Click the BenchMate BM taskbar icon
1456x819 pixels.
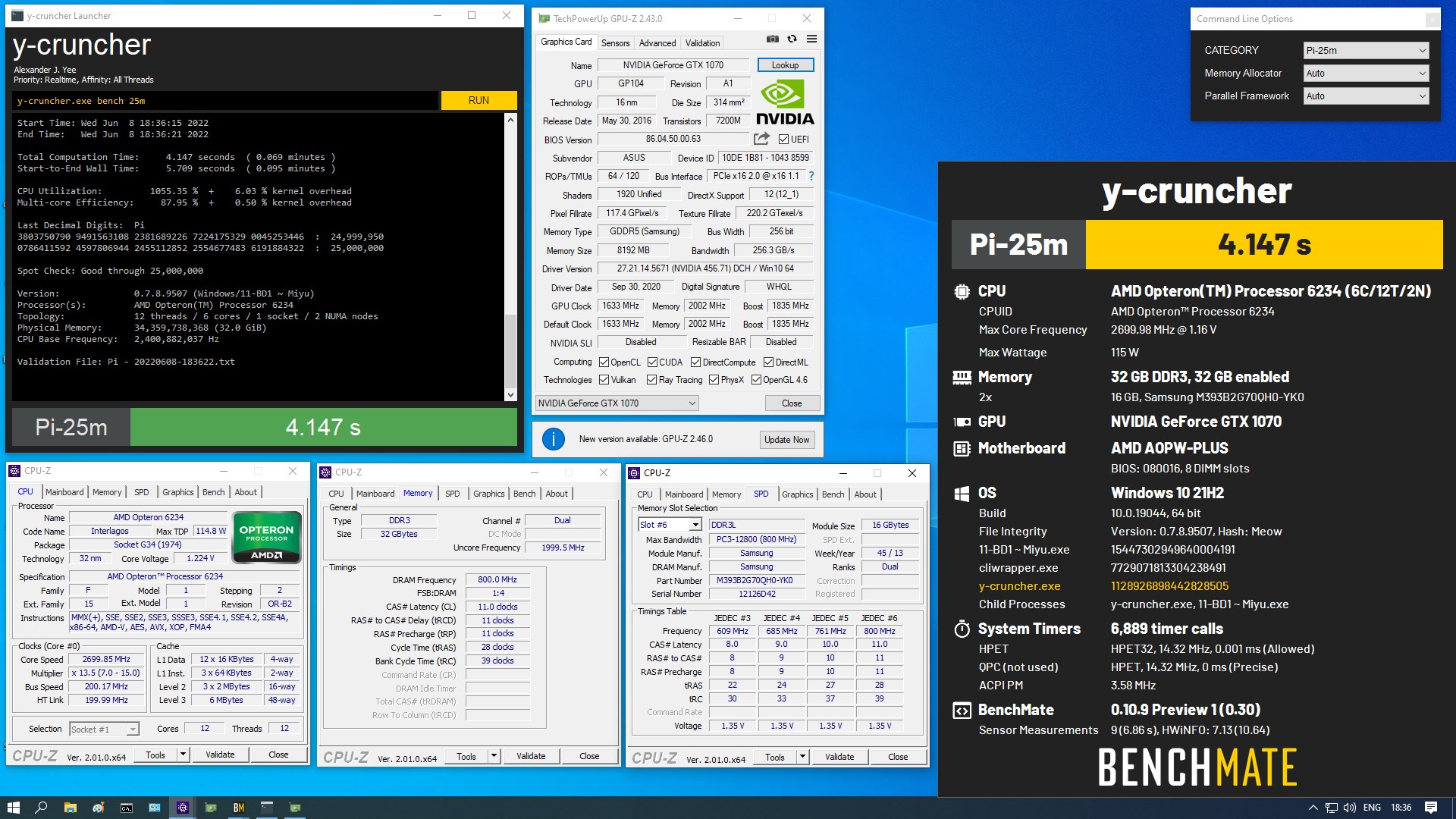239,808
